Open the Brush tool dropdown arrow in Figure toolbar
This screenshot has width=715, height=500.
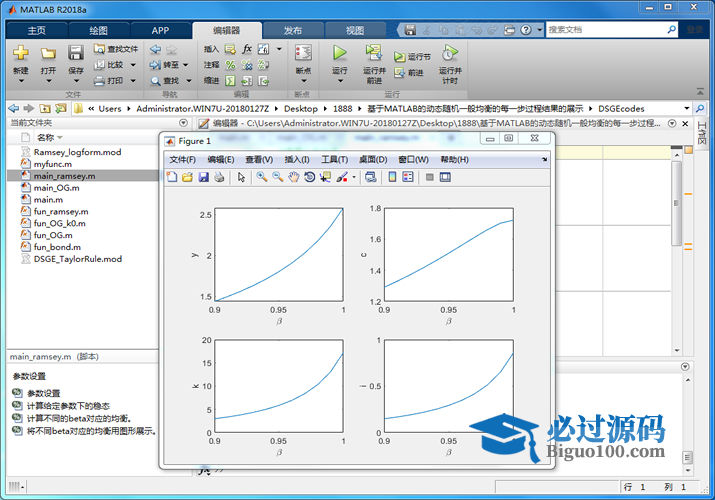(353, 177)
